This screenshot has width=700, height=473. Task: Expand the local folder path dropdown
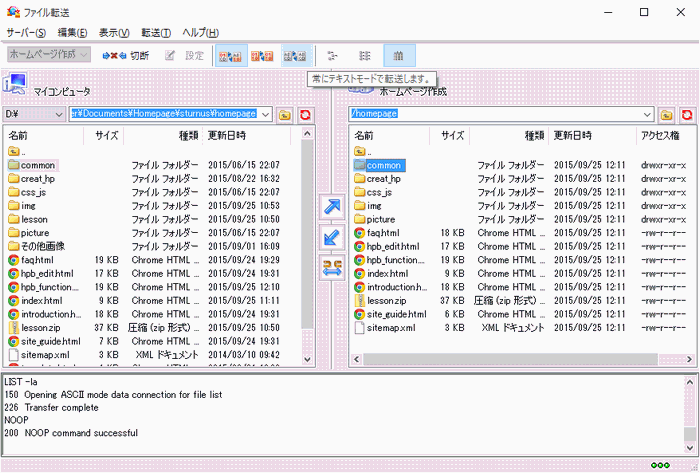click(x=265, y=114)
